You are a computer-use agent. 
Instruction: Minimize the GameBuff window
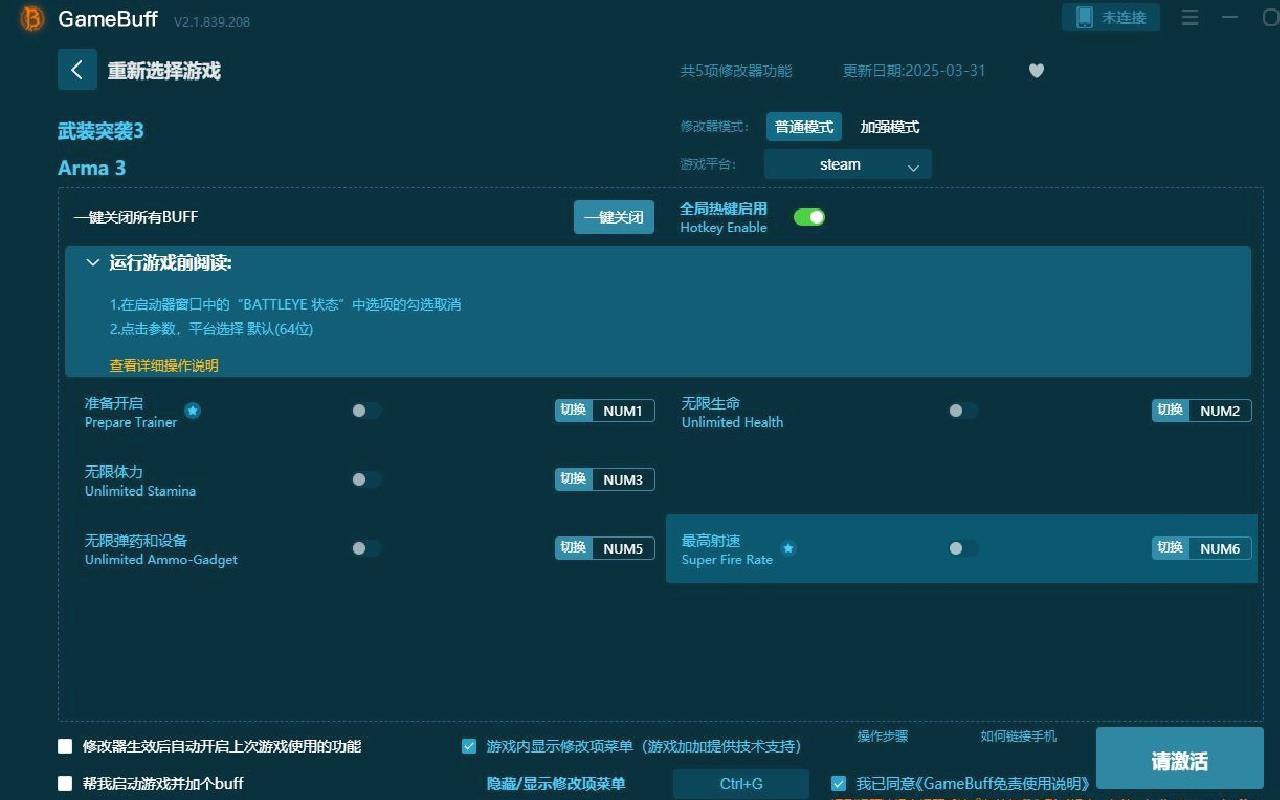[1231, 18]
